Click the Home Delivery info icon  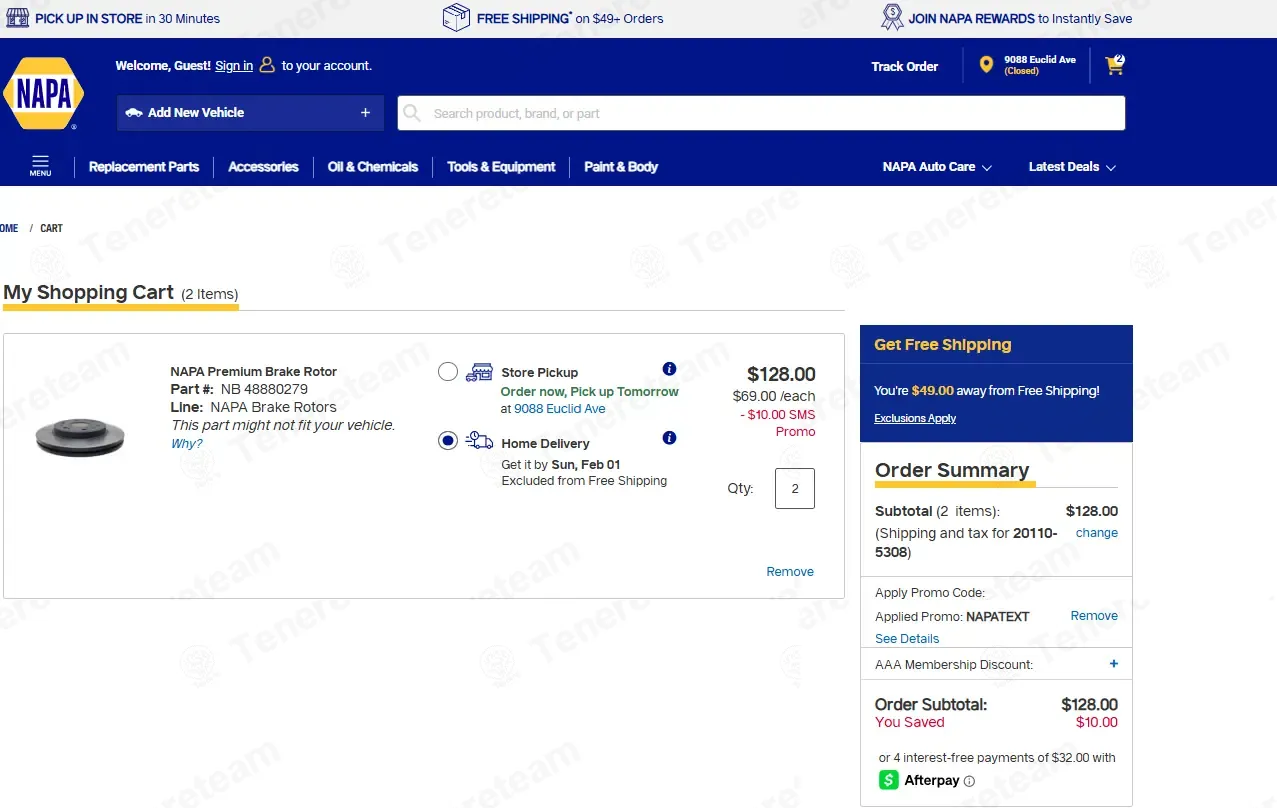669,438
